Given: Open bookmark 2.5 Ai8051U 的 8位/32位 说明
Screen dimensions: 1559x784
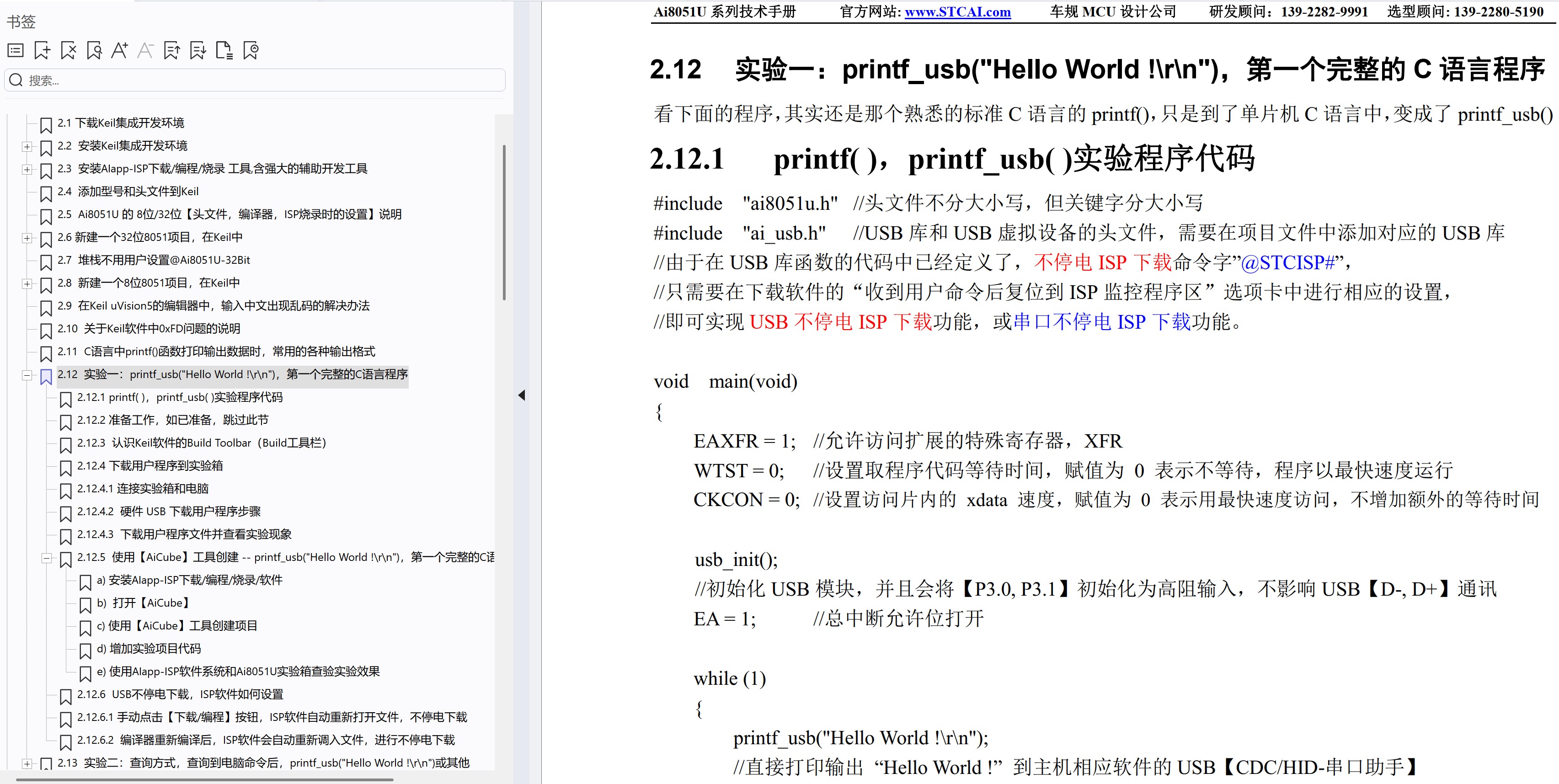Looking at the screenshot, I should (230, 214).
